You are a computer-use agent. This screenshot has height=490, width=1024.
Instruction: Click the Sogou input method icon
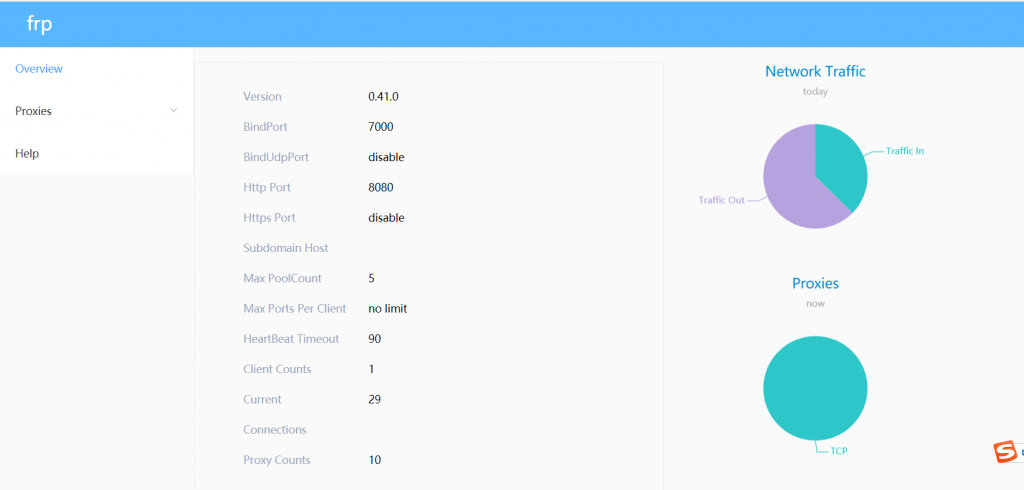coord(1004,453)
